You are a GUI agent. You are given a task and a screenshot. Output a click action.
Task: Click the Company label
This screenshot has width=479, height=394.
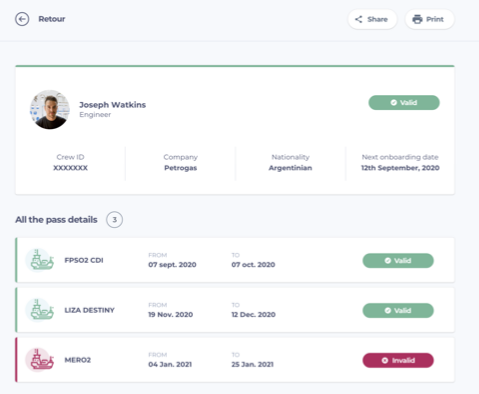180,157
